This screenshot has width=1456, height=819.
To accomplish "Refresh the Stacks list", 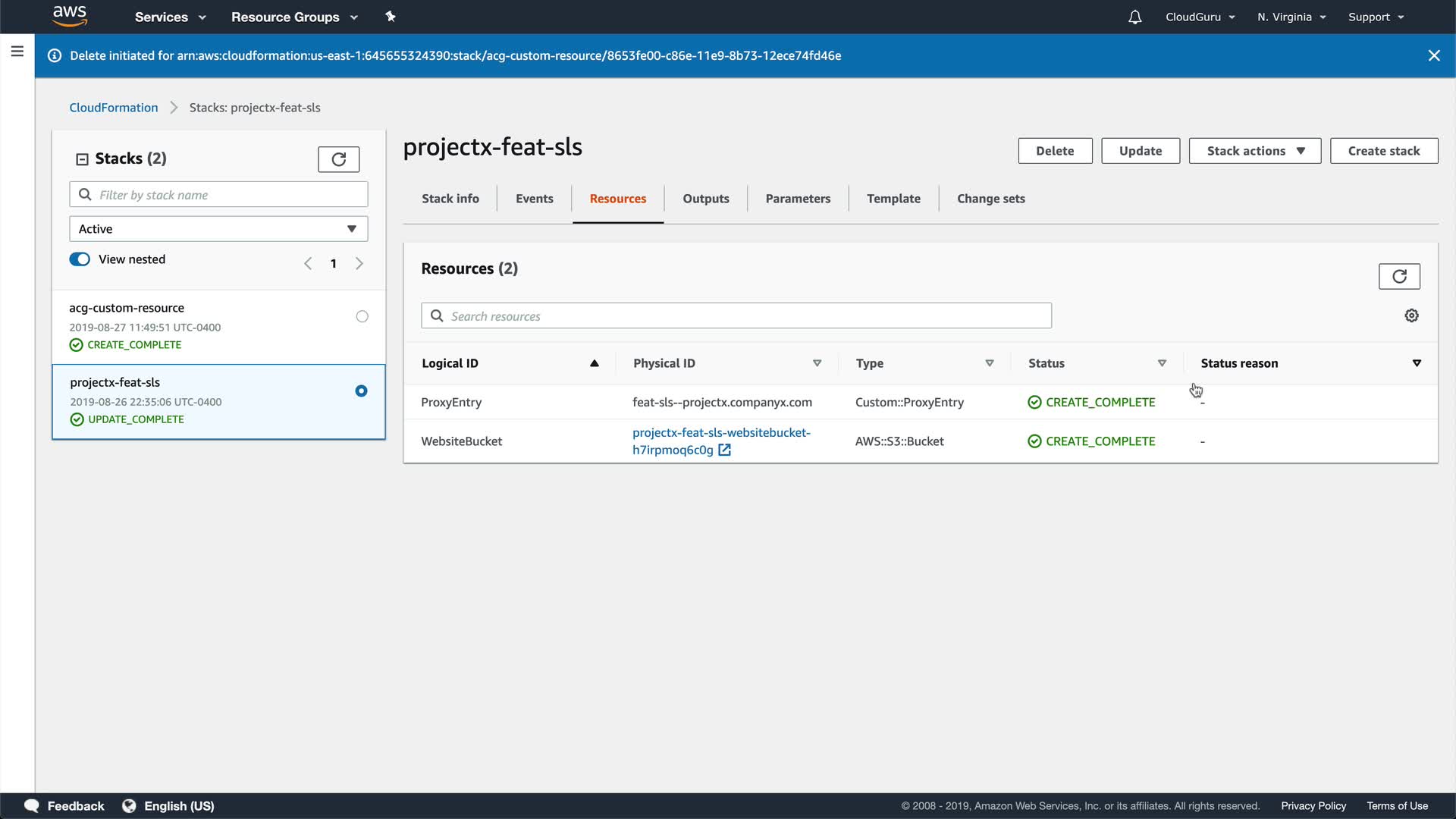I will [x=338, y=159].
